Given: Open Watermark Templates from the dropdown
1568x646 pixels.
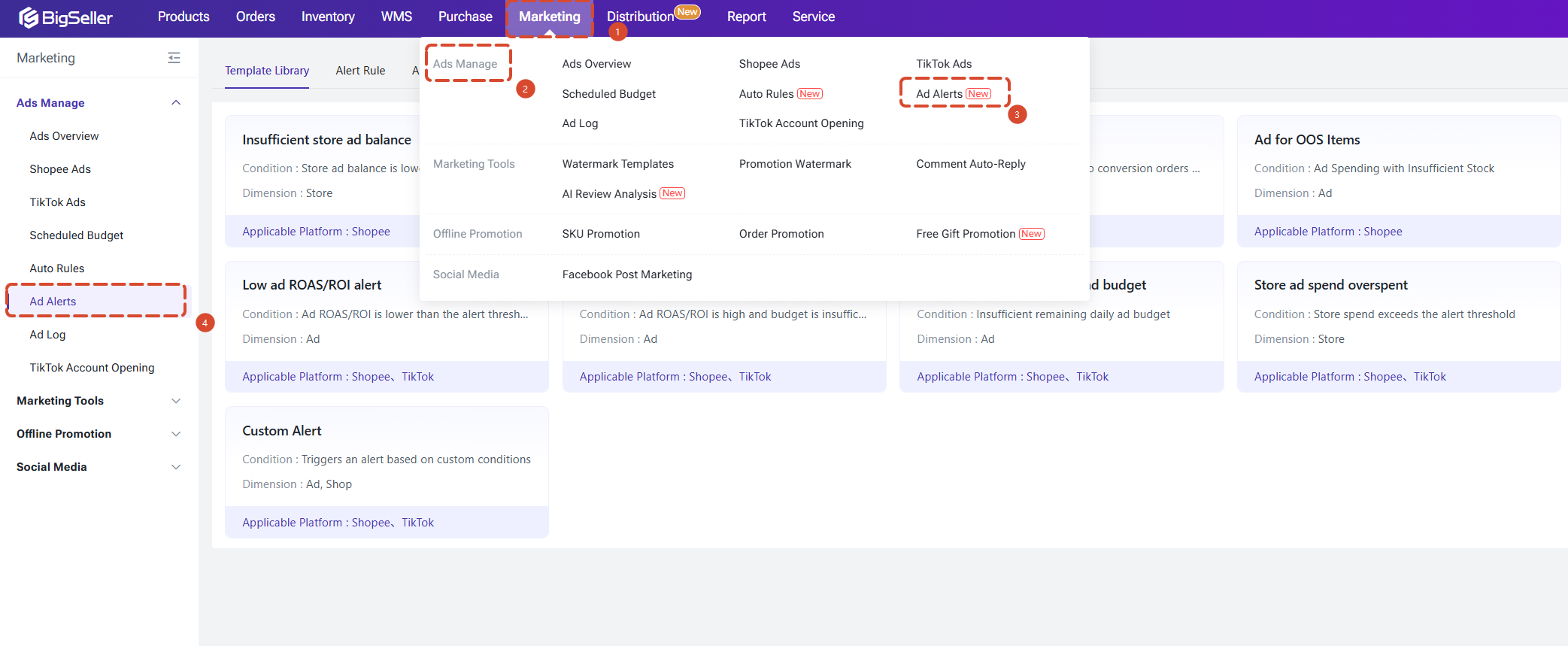Looking at the screenshot, I should [x=618, y=164].
